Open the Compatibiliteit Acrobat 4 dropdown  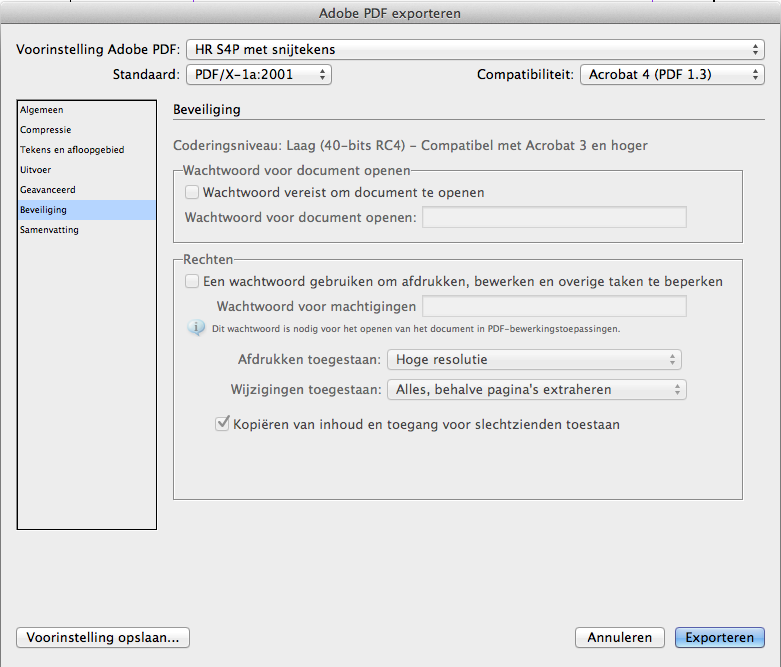pyautogui.click(x=672, y=75)
